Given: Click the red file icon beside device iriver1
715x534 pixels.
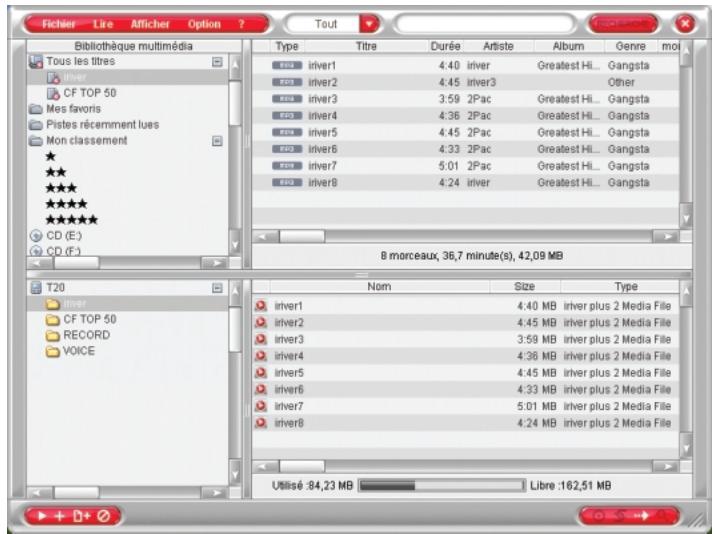Looking at the screenshot, I should coord(261,306).
